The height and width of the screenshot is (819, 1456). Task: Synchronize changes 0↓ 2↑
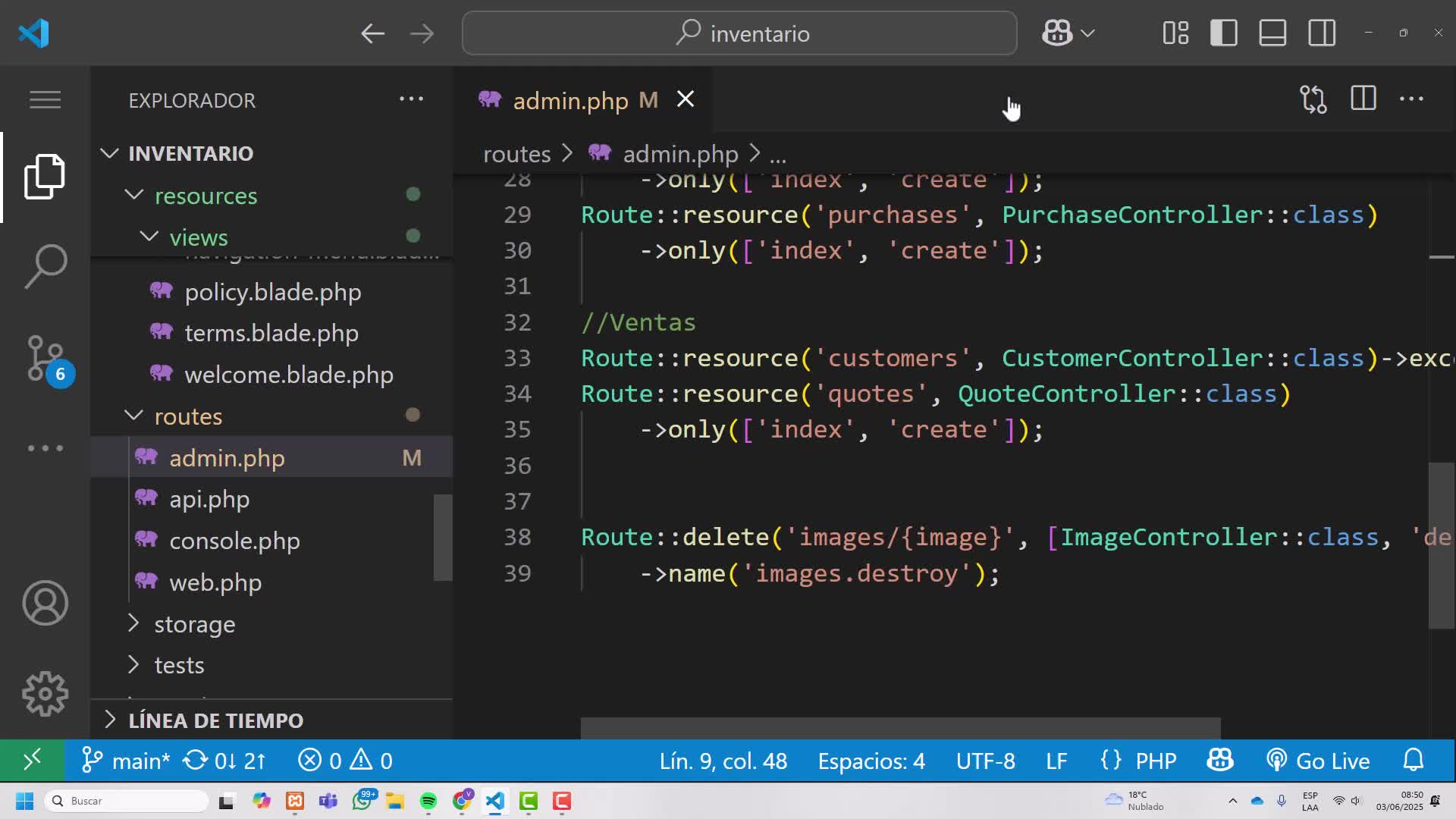[x=224, y=761]
